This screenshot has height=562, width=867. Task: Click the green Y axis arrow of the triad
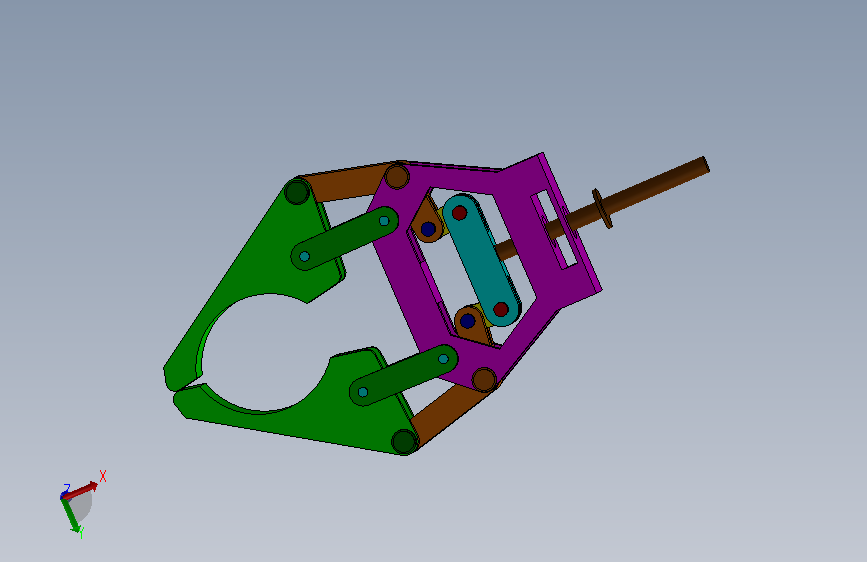coord(71,515)
